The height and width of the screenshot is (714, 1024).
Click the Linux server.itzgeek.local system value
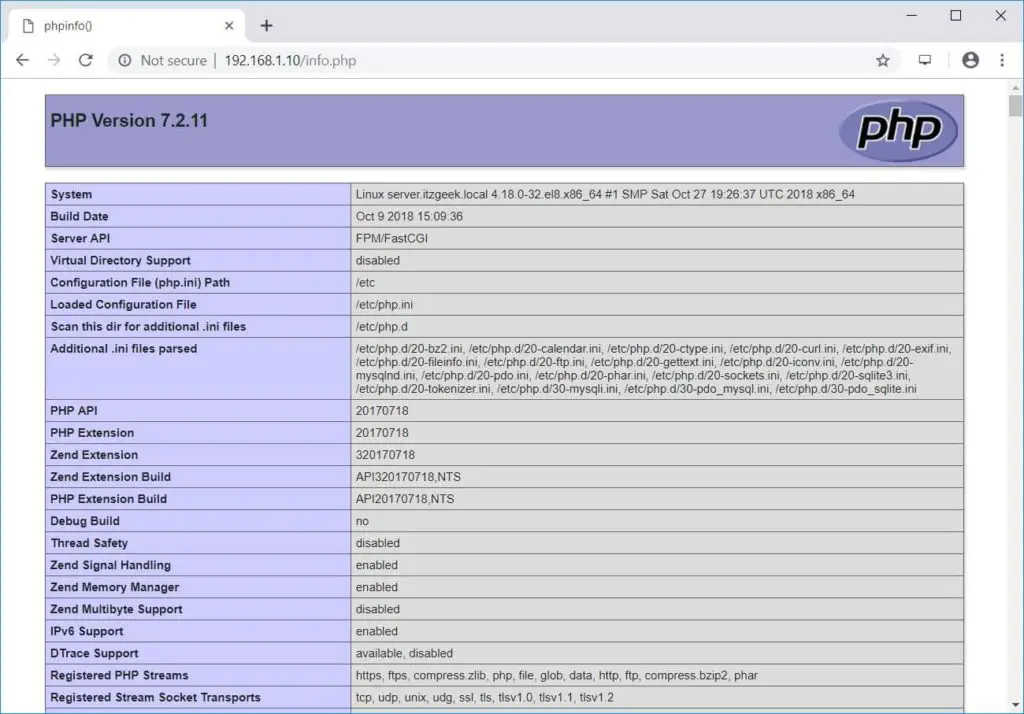tap(605, 194)
